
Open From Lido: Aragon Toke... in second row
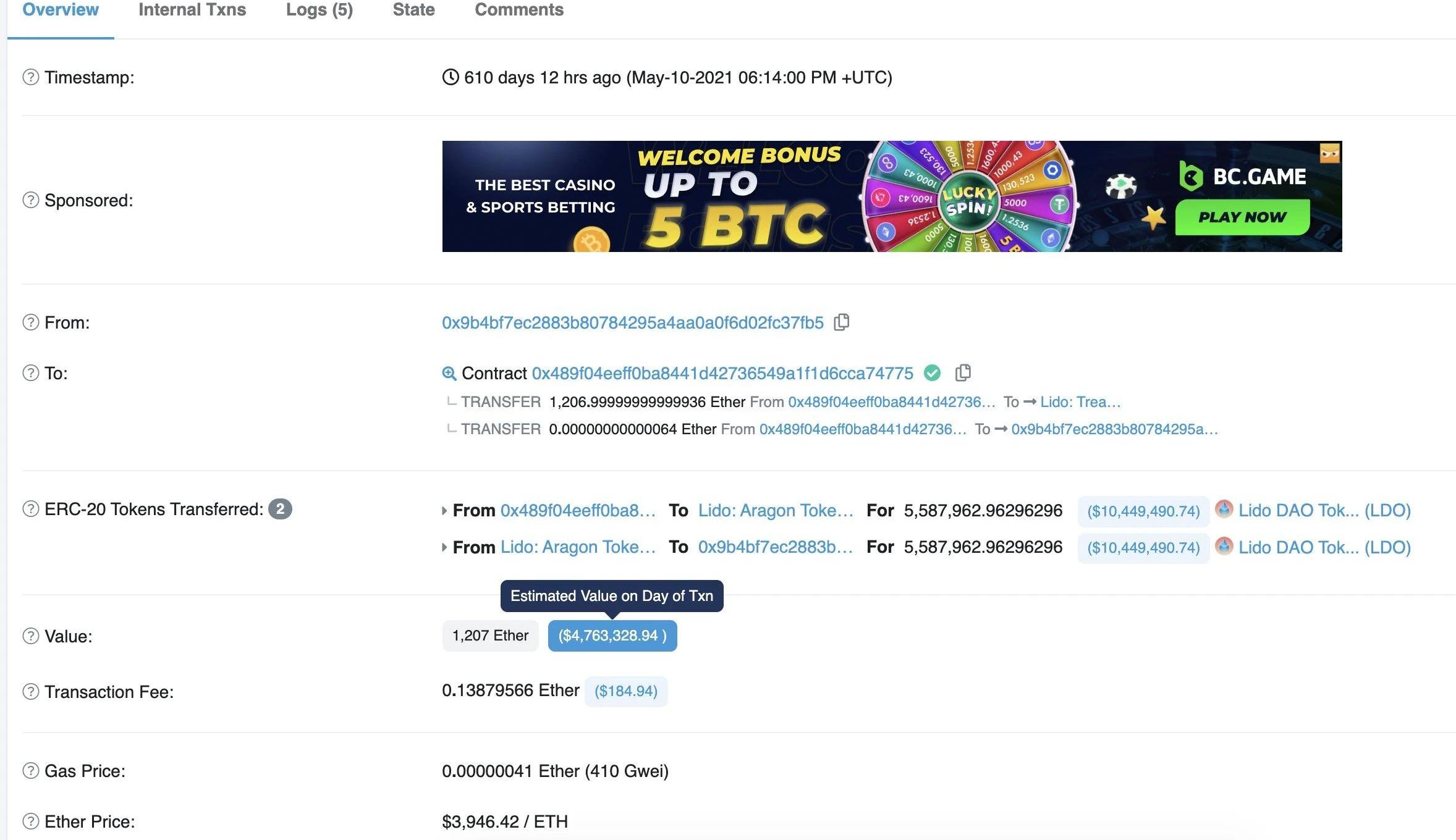(578, 547)
